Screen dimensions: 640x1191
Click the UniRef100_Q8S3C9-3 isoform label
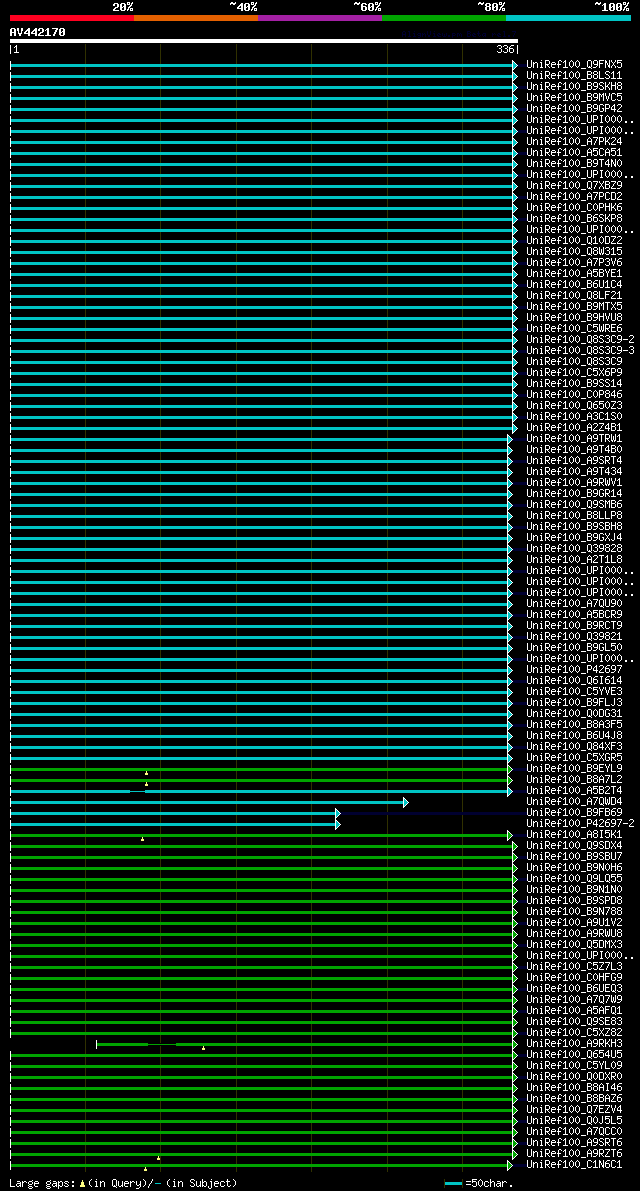click(x=580, y=350)
